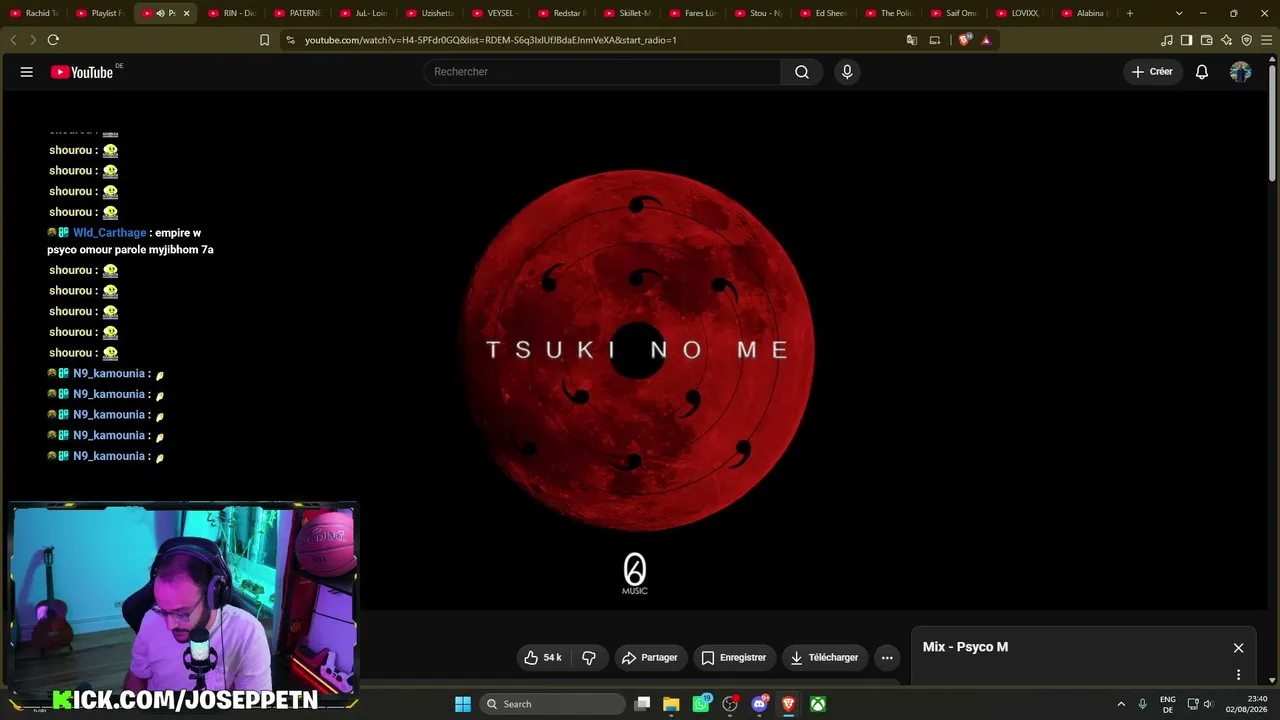Show hidden system tray icons

(1121, 704)
